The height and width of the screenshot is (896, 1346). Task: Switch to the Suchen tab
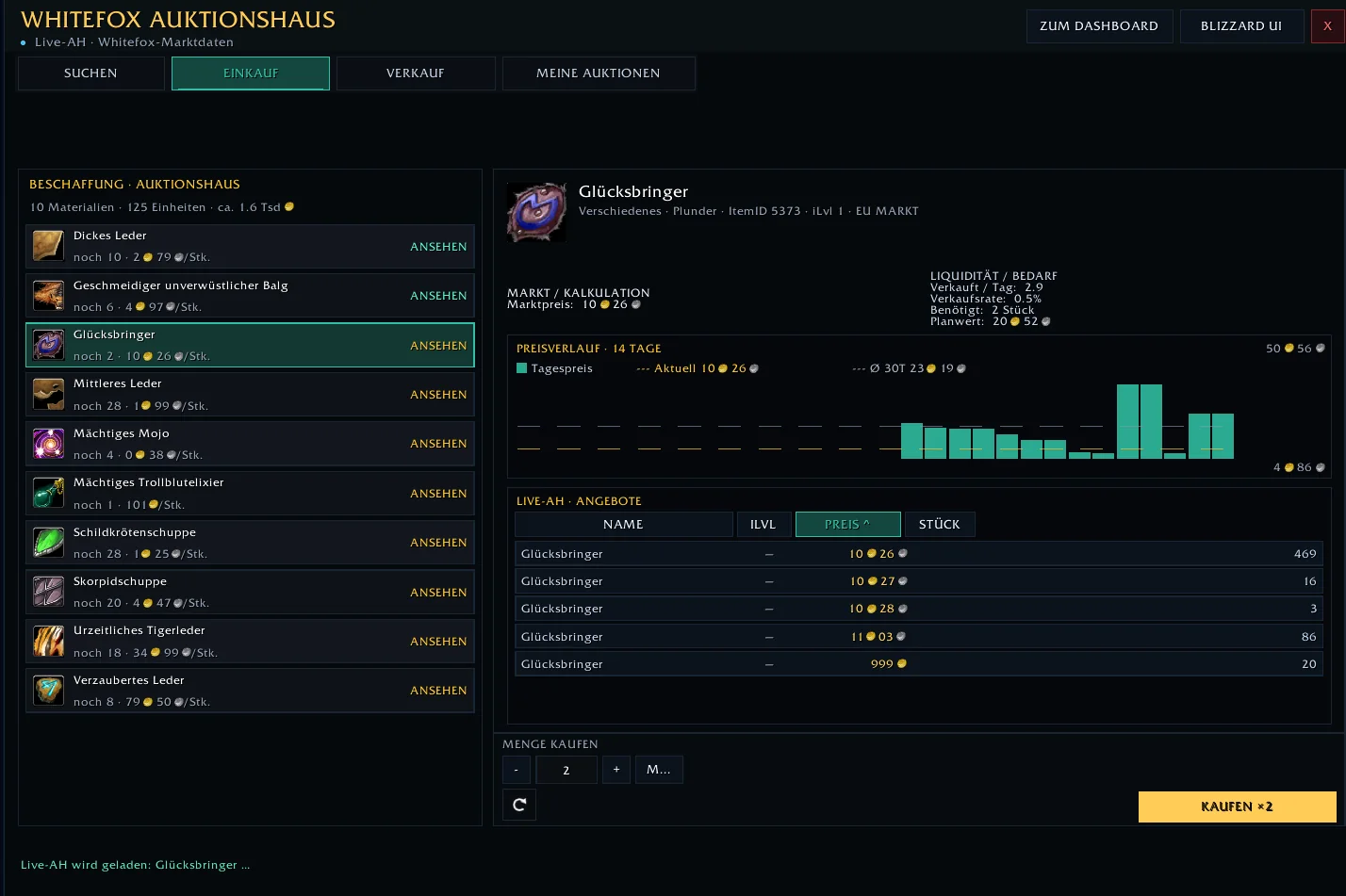click(x=90, y=73)
